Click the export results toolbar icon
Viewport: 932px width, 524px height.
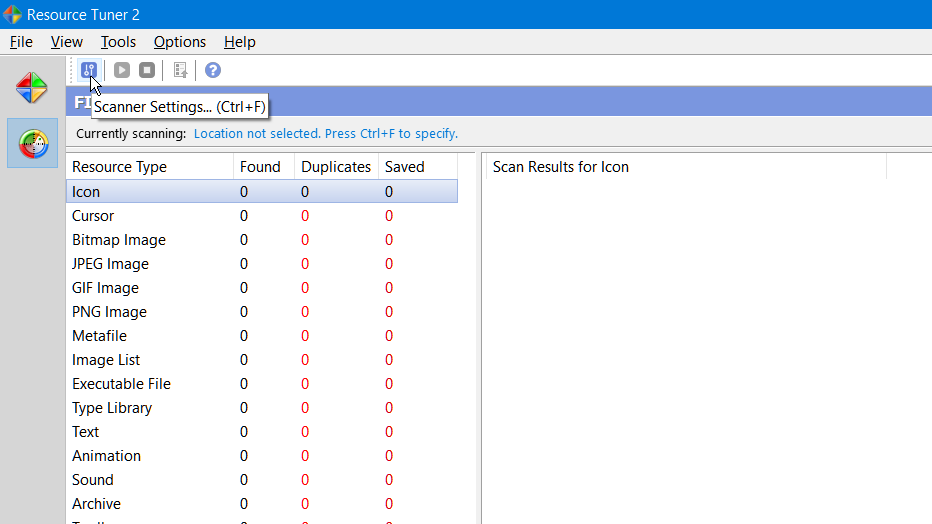(x=180, y=70)
